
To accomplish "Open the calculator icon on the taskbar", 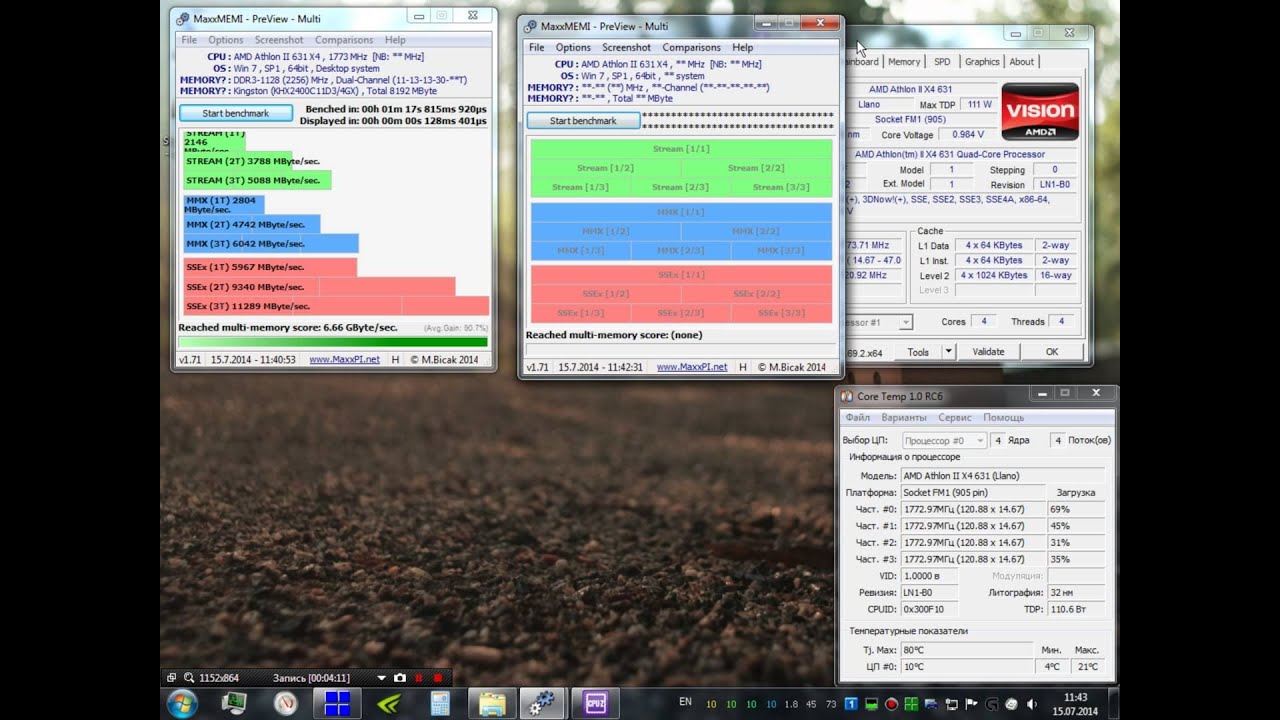I will pyautogui.click(x=440, y=703).
